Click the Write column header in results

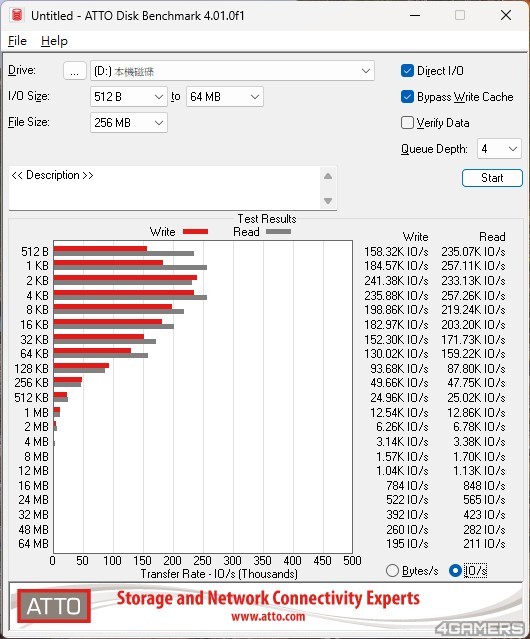click(x=415, y=237)
